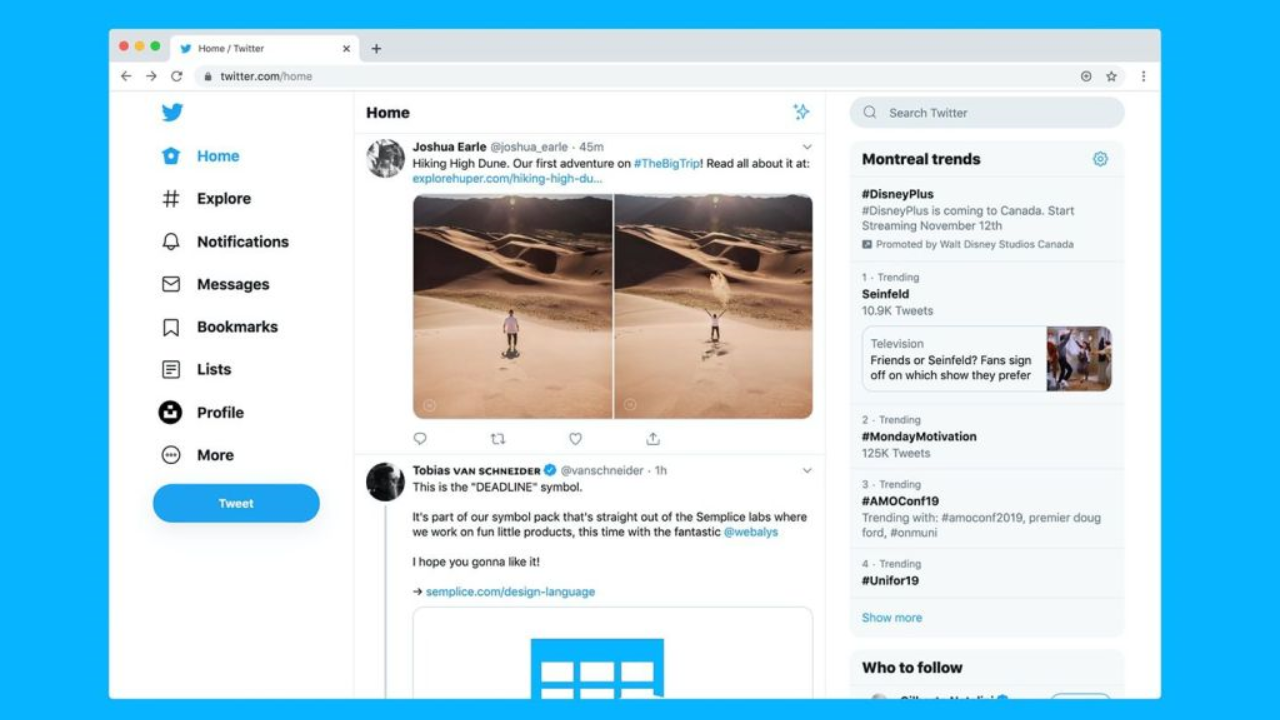Share Joshua Earle's tweet
Image resolution: width=1280 pixels, height=720 pixels.
tap(653, 439)
